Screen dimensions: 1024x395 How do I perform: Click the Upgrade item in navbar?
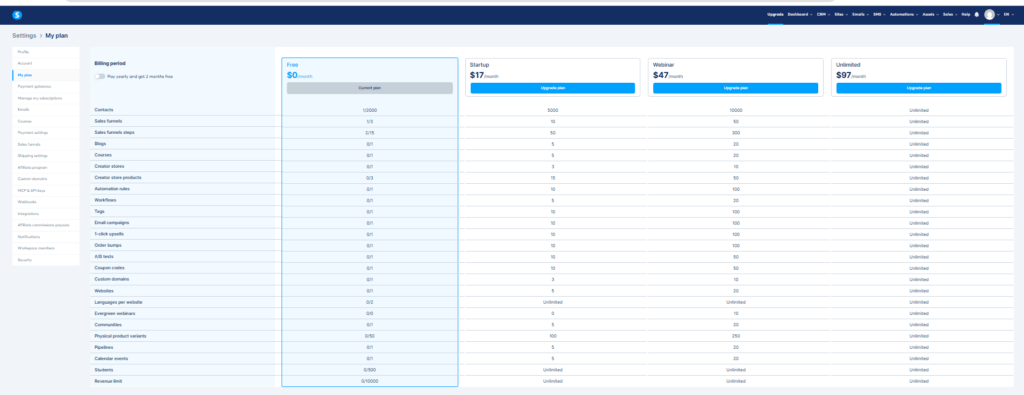pos(775,14)
